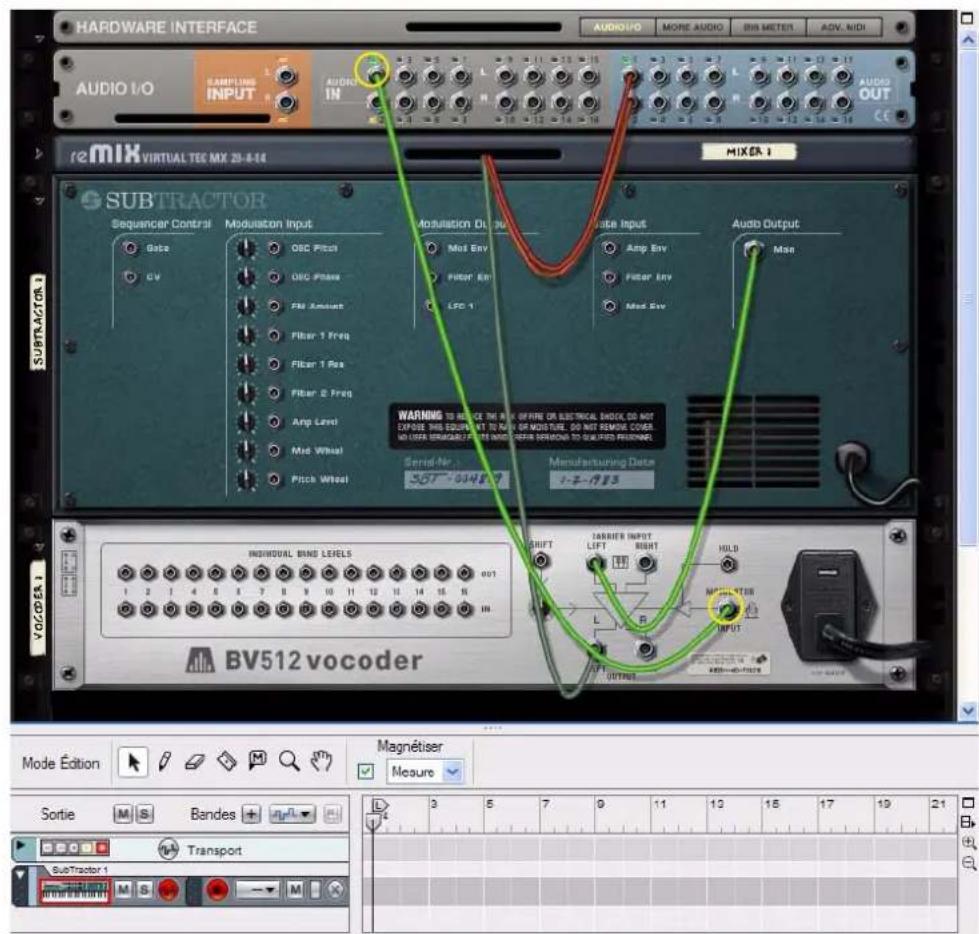Click the Transport track icon
This screenshot has width=979, height=934.
pos(167,849)
